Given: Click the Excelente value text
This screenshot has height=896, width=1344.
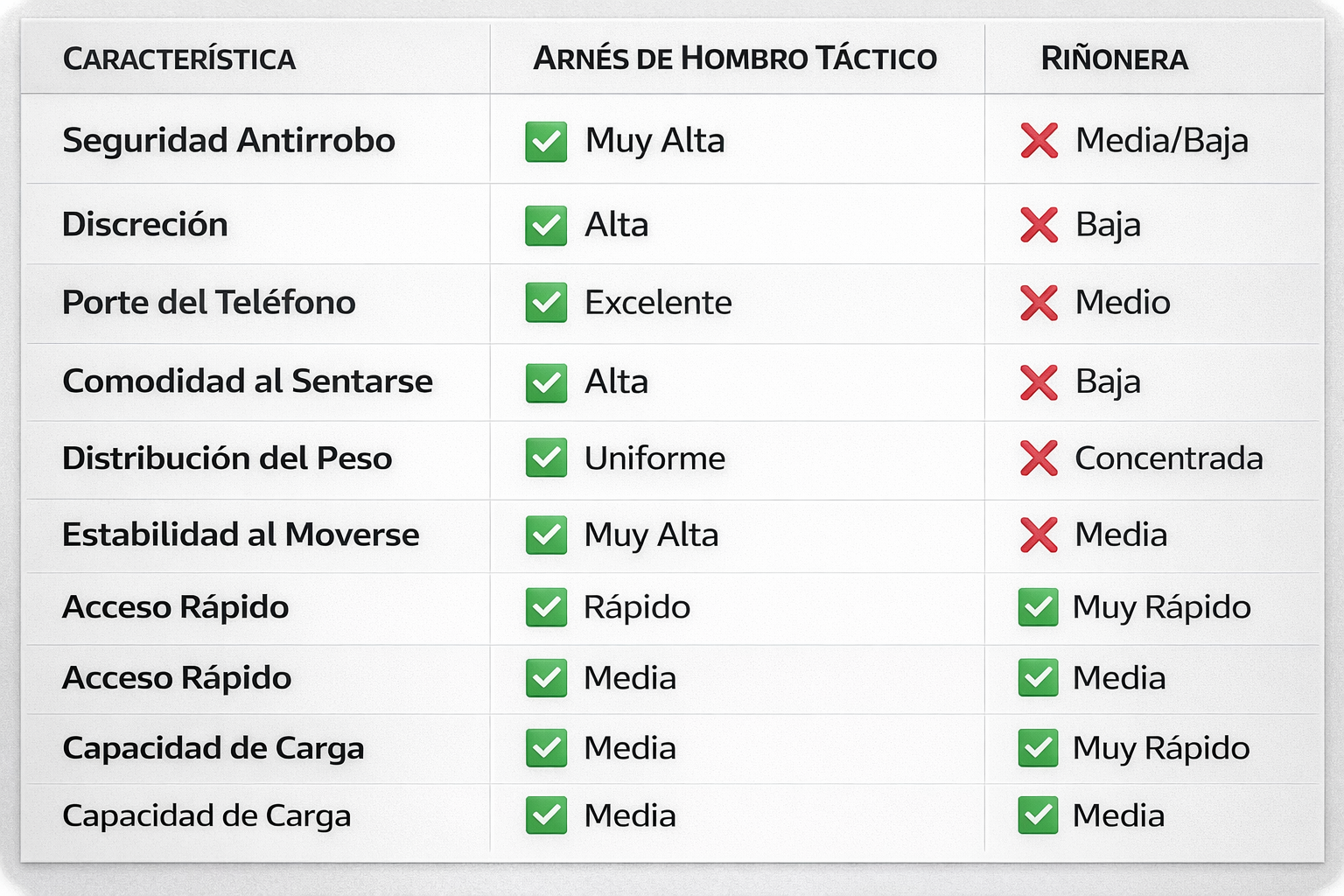Looking at the screenshot, I should click(658, 303).
